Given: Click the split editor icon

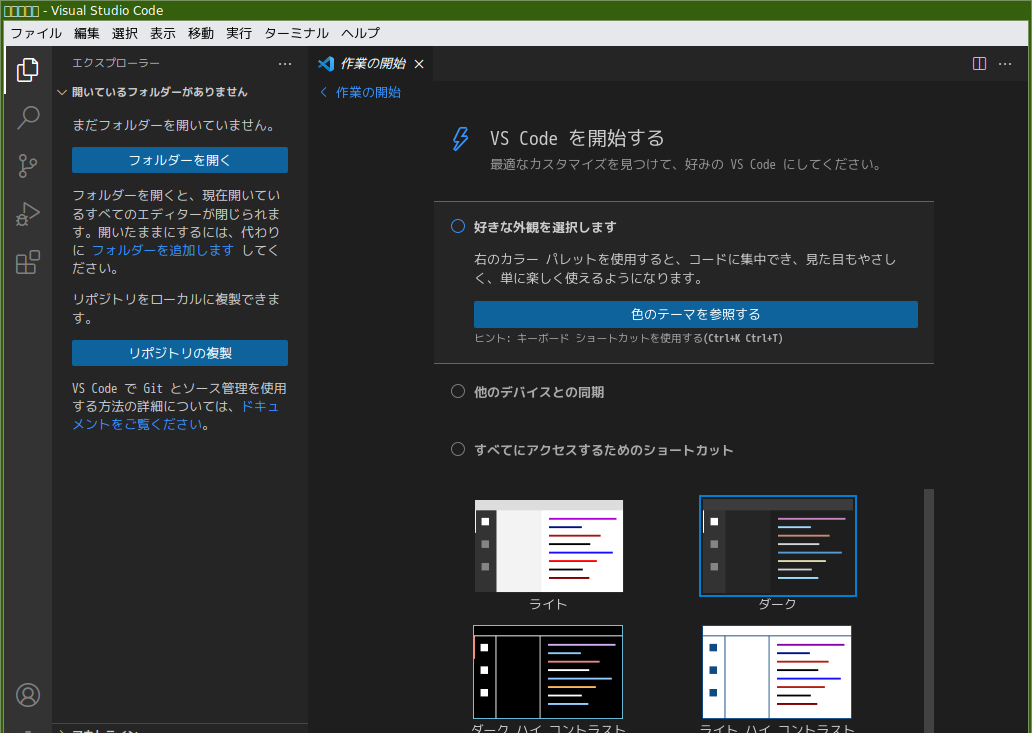Looking at the screenshot, I should point(979,64).
